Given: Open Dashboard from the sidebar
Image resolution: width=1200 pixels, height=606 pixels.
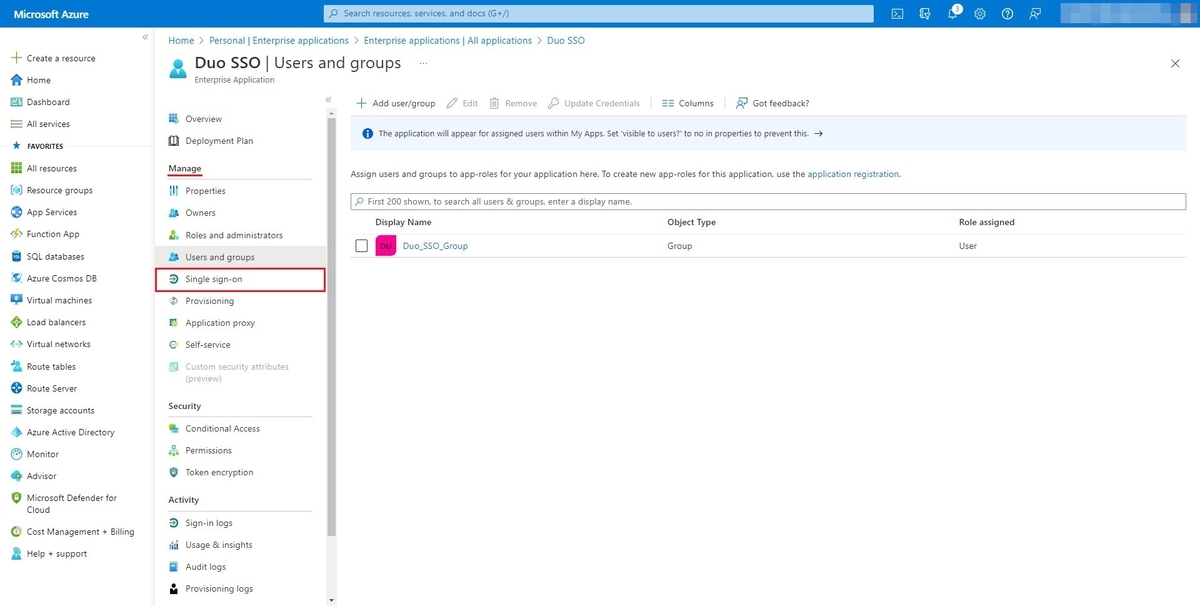Looking at the screenshot, I should click(48, 102).
